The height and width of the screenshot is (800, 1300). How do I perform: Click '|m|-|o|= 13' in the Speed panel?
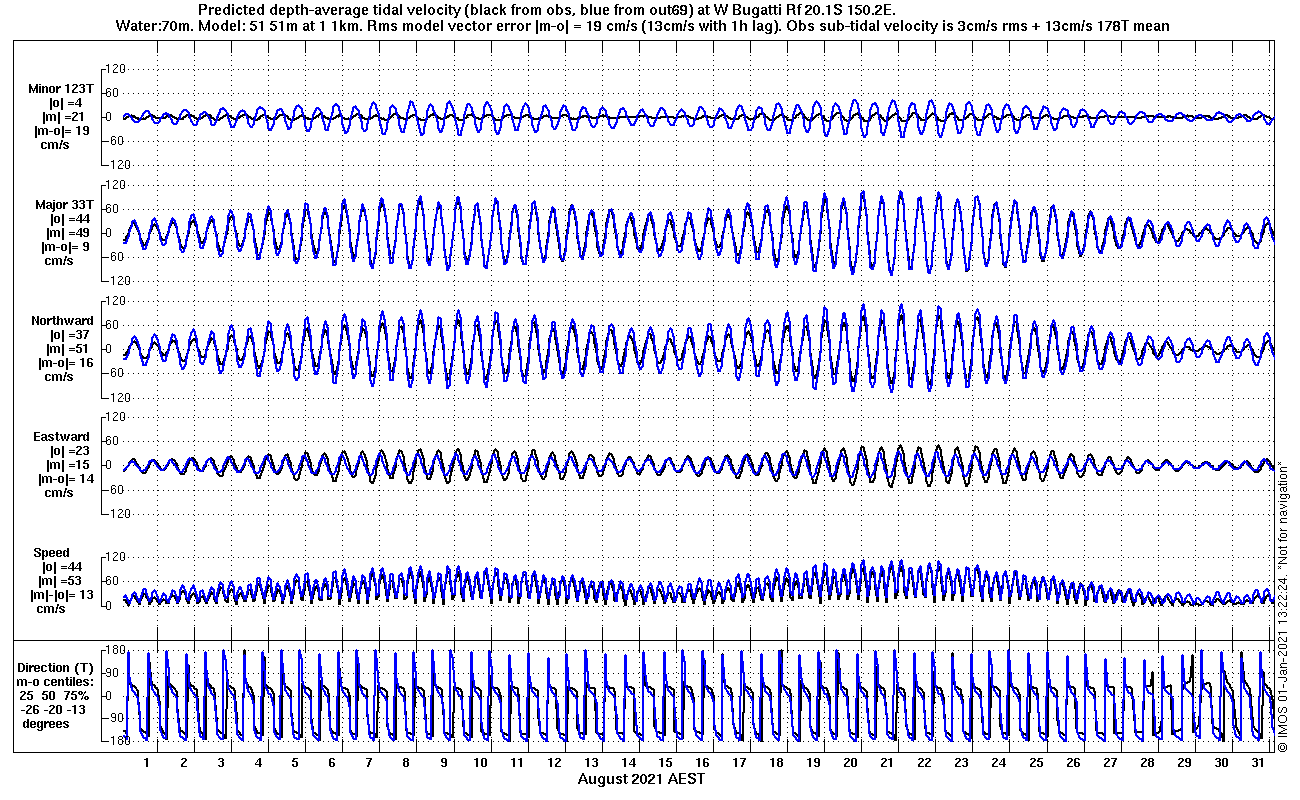(64, 595)
